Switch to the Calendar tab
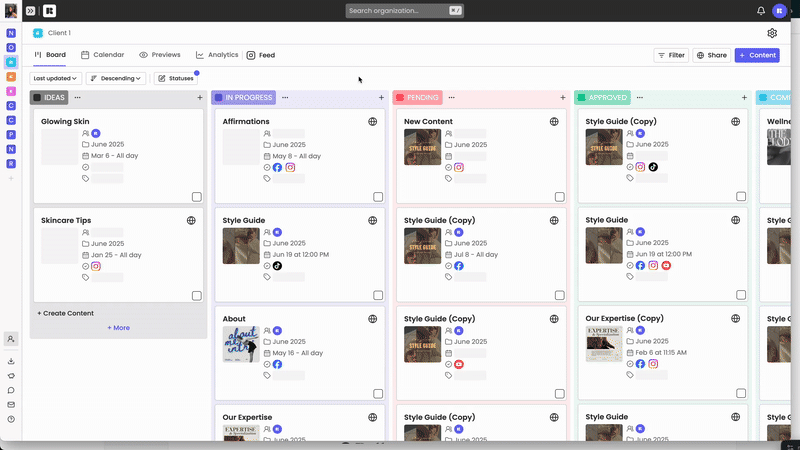The width and height of the screenshot is (800, 450). click(x=103, y=55)
